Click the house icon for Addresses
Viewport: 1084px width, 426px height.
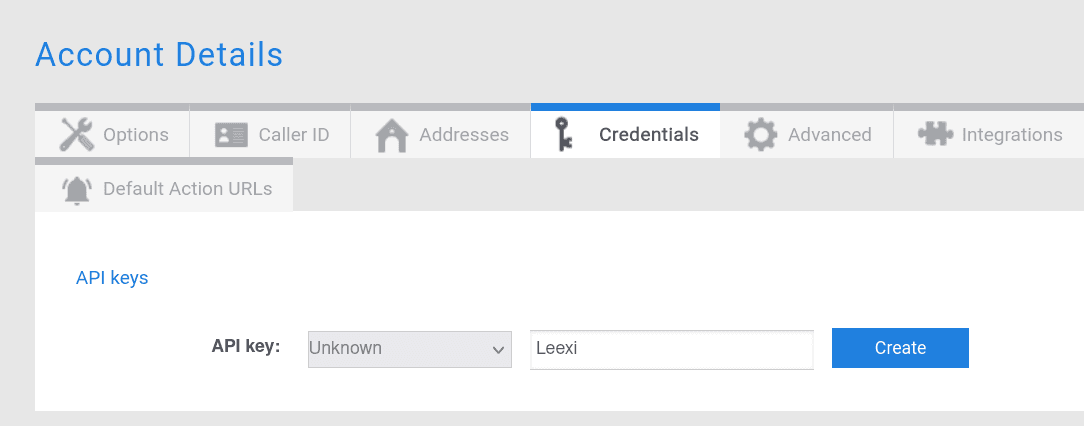pos(392,135)
